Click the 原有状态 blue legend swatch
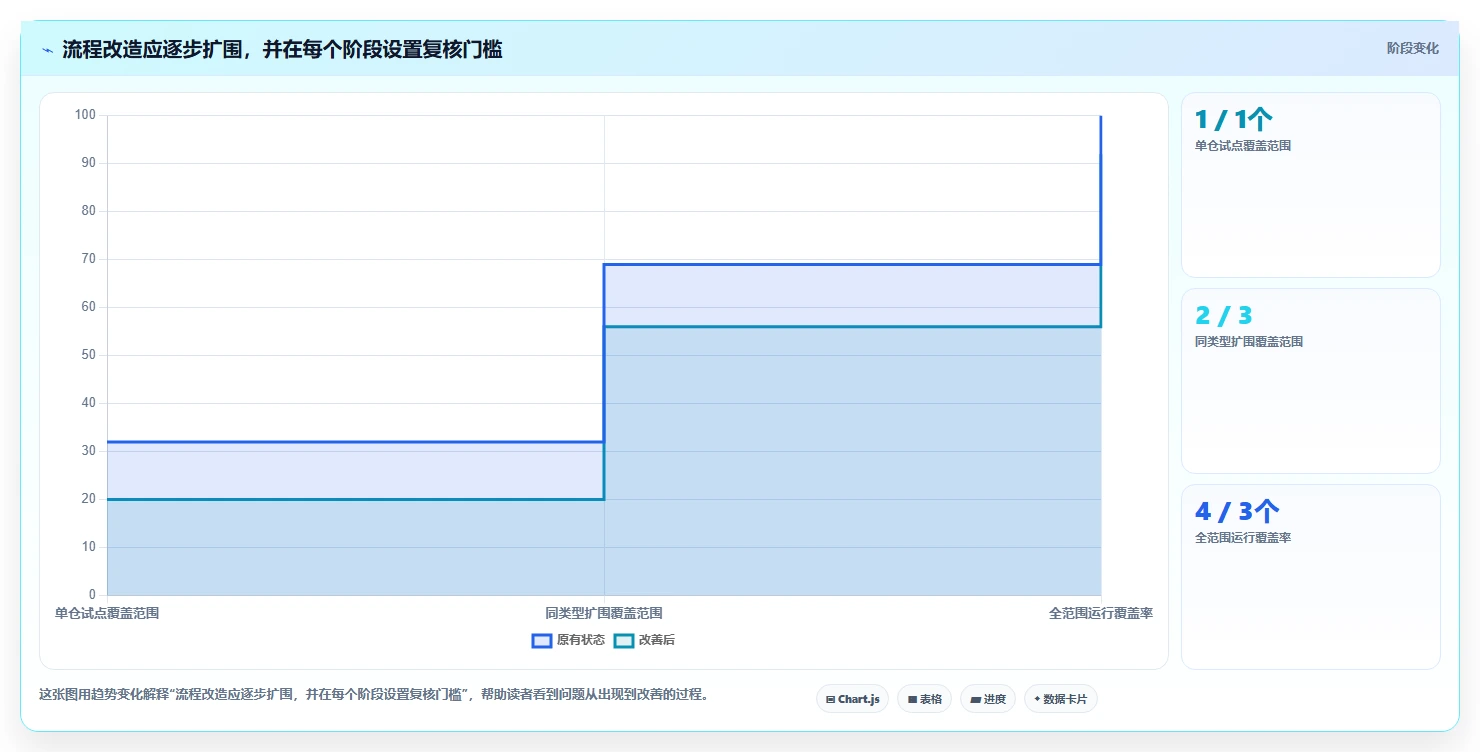The height and width of the screenshot is (752, 1480). [x=542, y=640]
